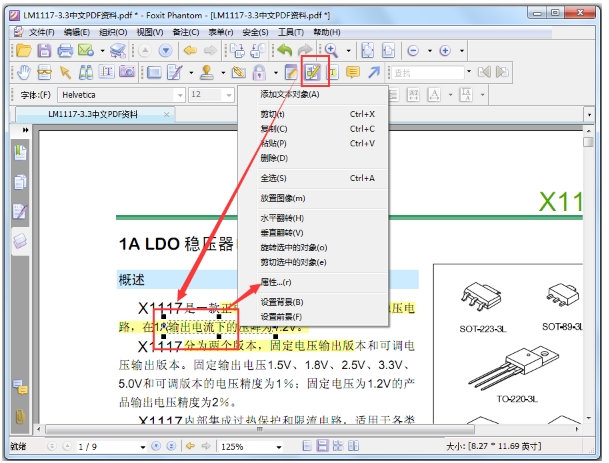The width and height of the screenshot is (609, 463).
Task: Open the Comments panel in left sidebar
Action: tap(21, 388)
